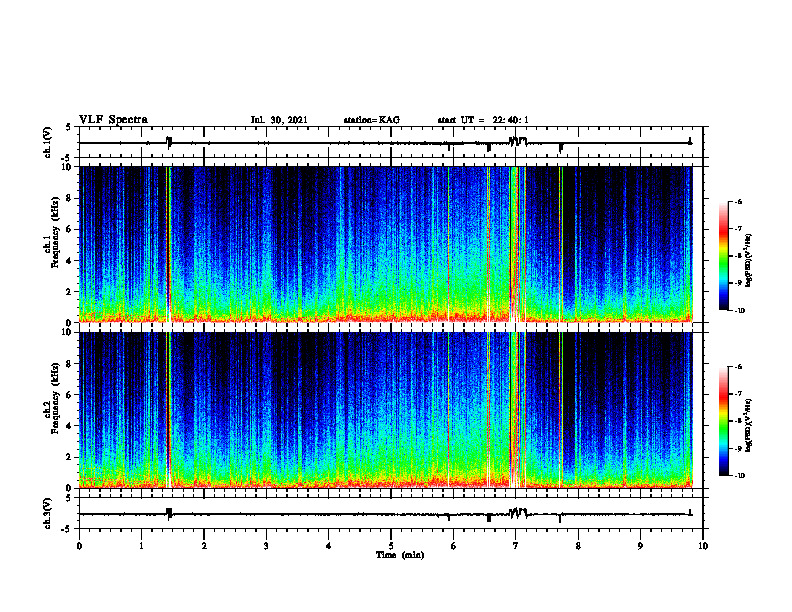Screen dimensions: 792x612
Task: Click the time axis tick label "5"
Action: click(391, 546)
